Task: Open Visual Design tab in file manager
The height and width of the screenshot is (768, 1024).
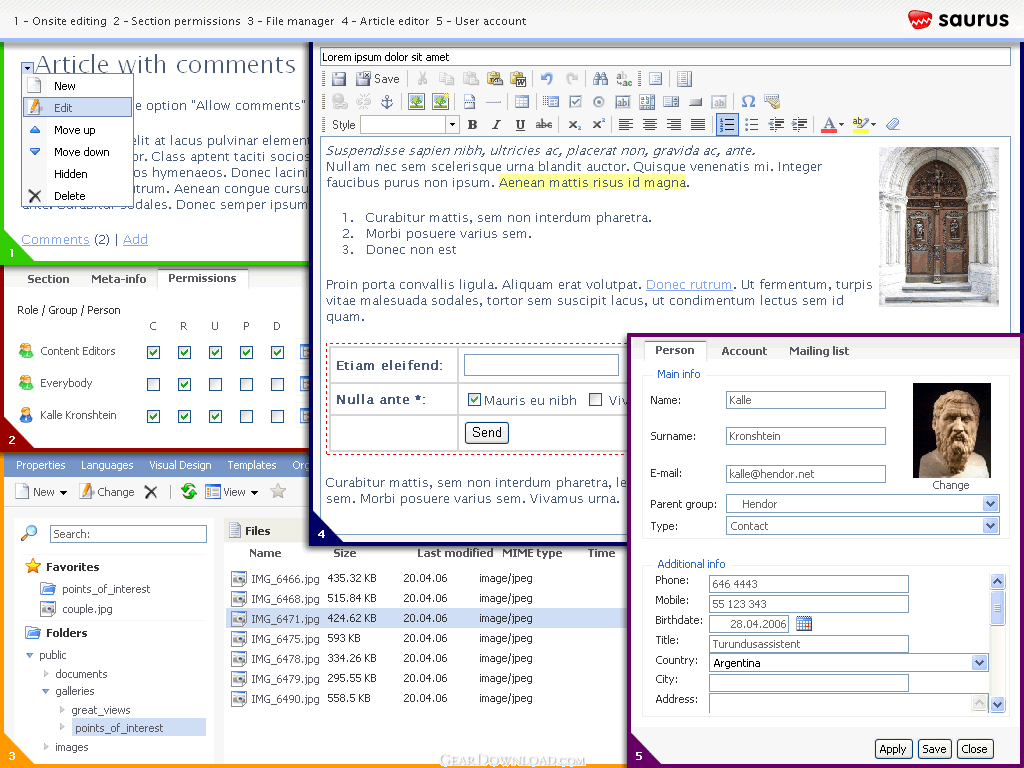Action: point(180,465)
